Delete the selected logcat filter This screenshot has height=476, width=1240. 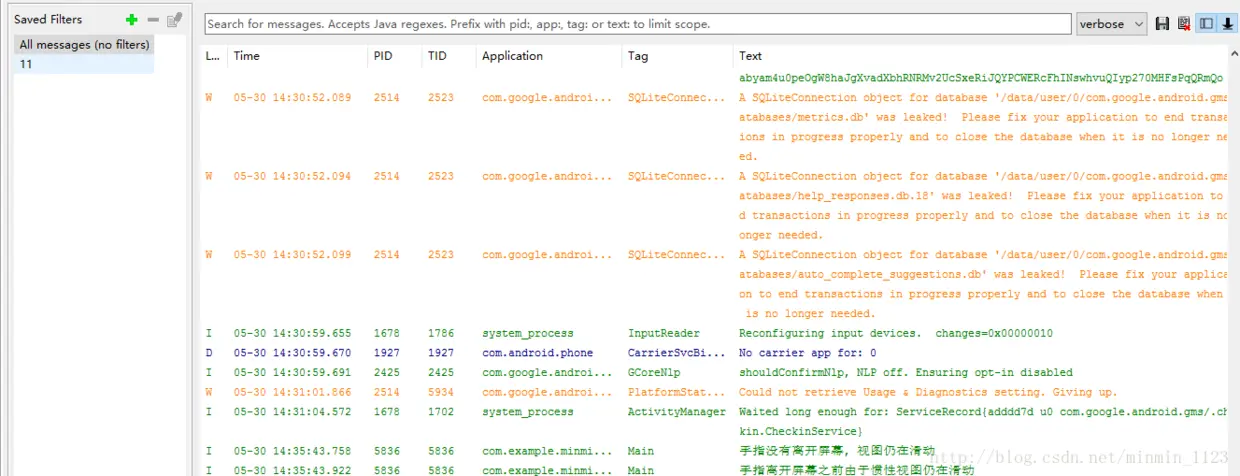(153, 20)
